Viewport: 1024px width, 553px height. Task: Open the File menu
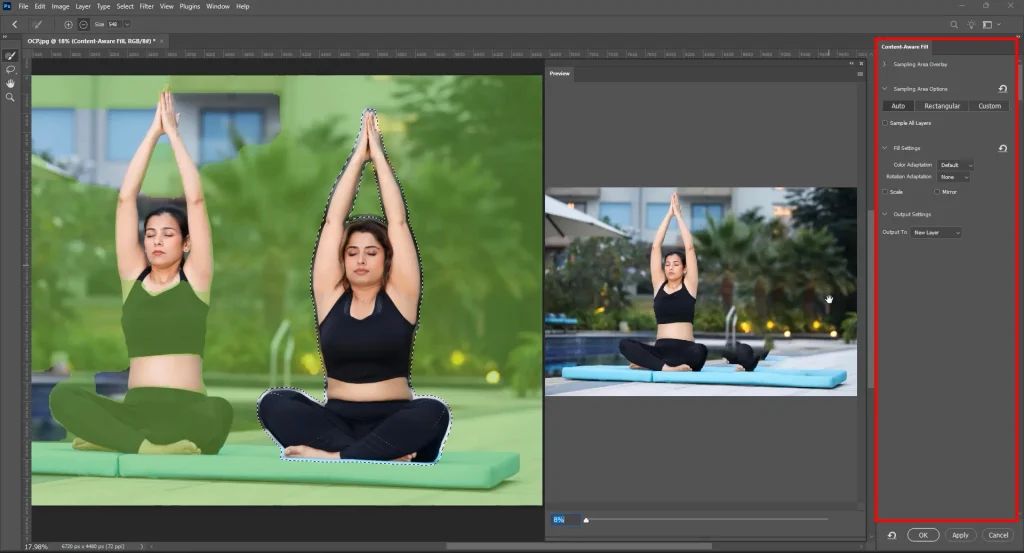pyautogui.click(x=23, y=7)
